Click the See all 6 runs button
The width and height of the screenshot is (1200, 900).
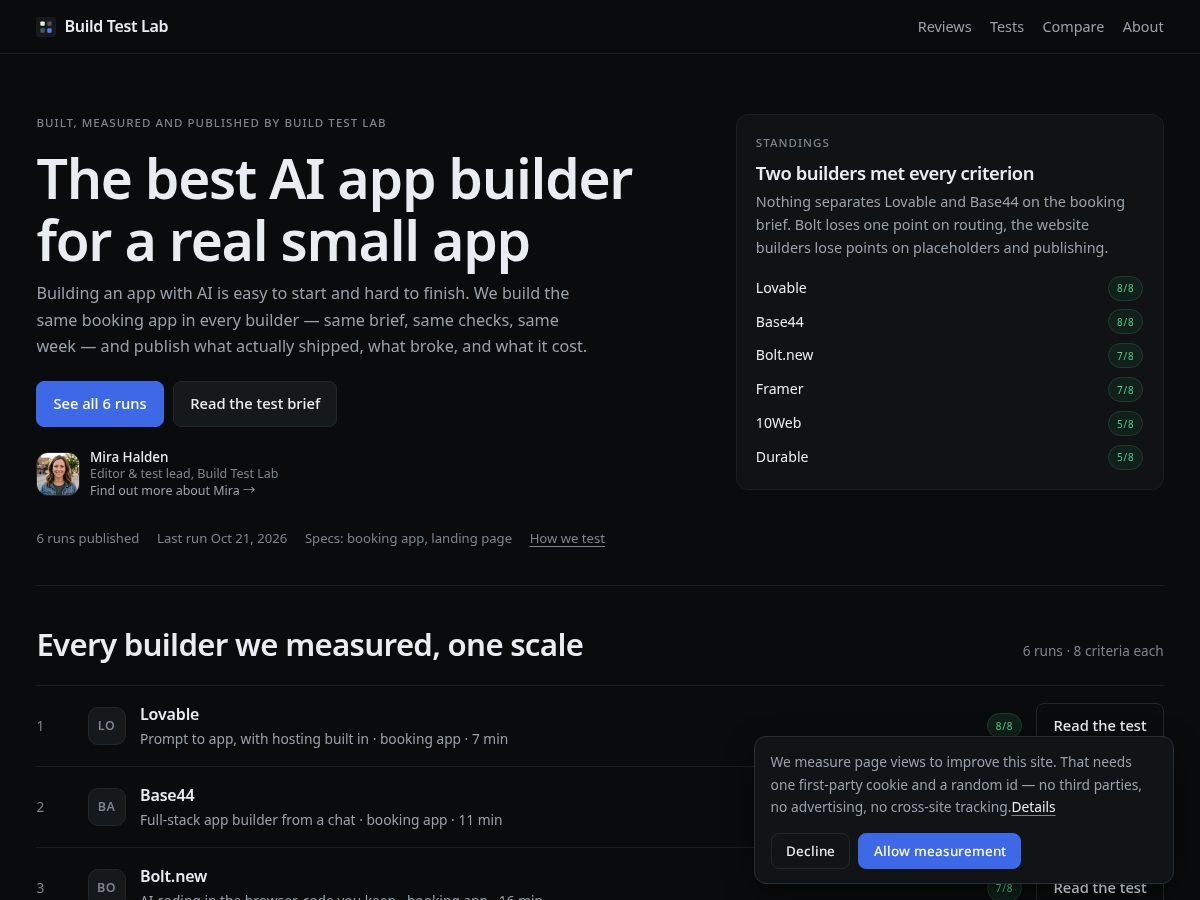click(x=100, y=404)
